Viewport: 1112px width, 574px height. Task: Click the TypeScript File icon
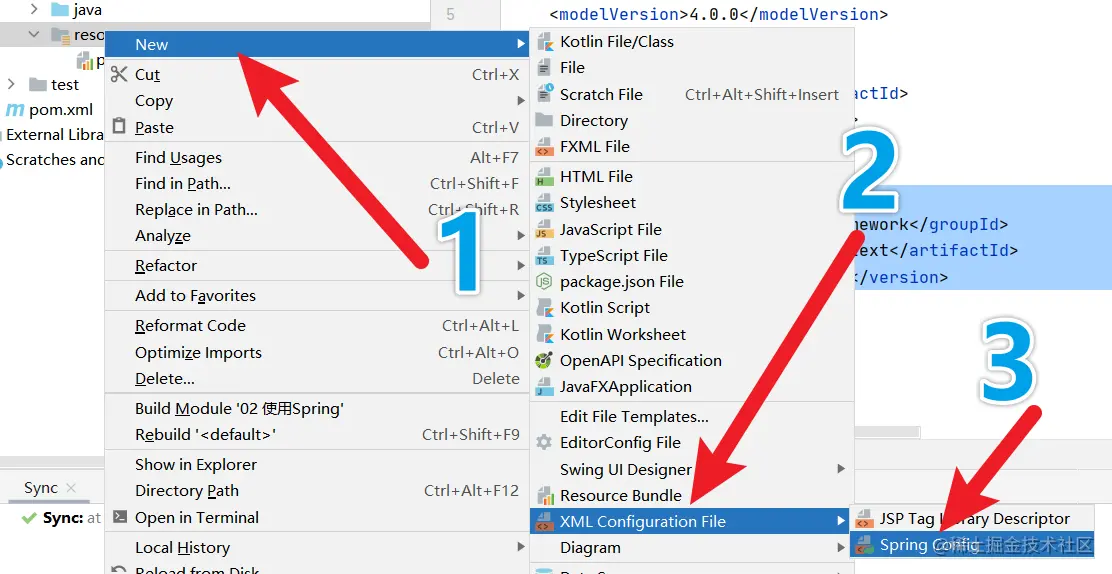click(545, 255)
